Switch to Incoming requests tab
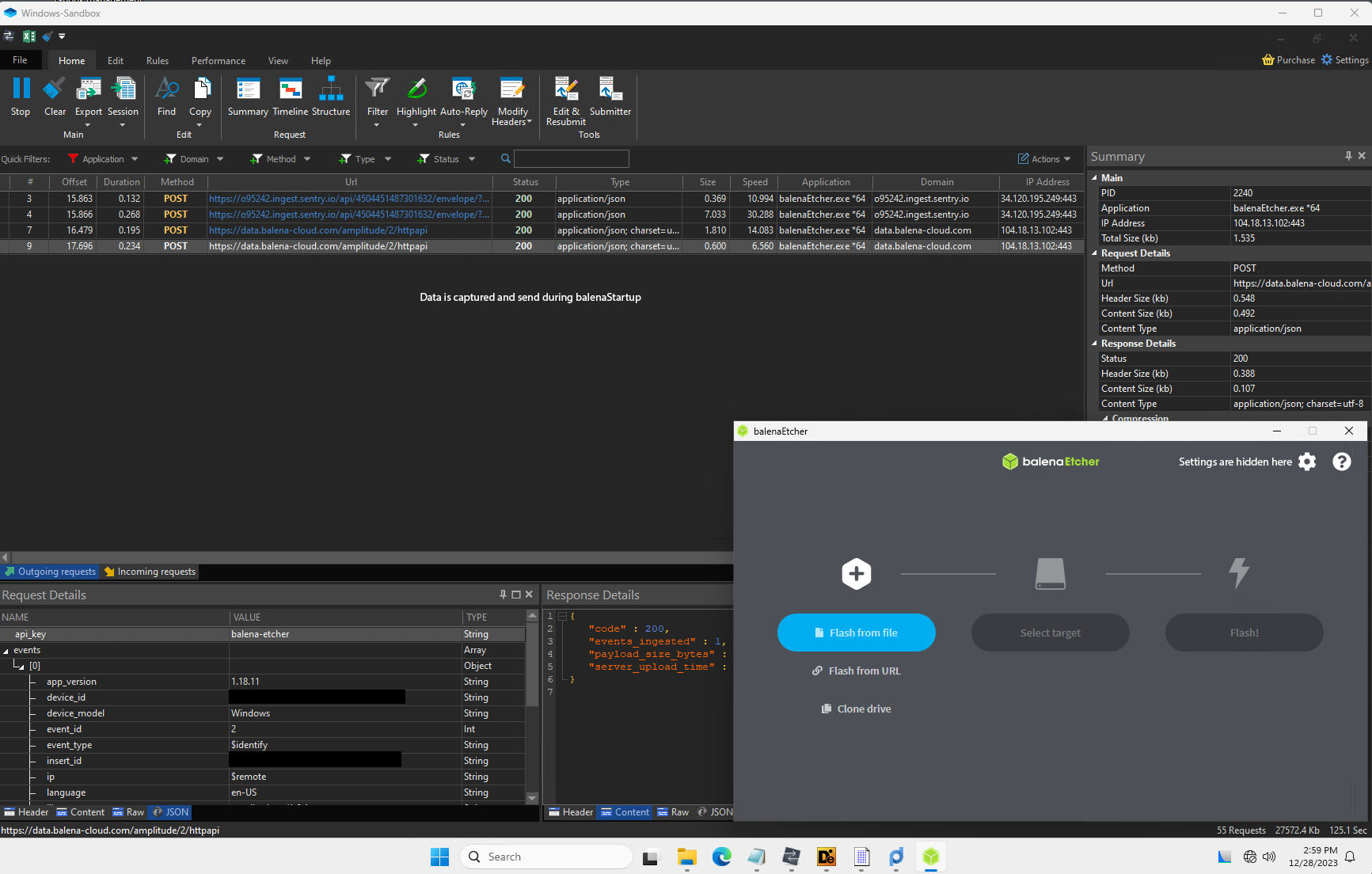 click(150, 572)
